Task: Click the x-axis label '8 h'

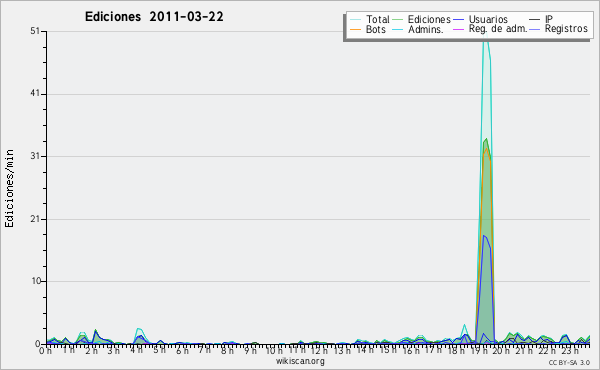Action: [x=227, y=350]
